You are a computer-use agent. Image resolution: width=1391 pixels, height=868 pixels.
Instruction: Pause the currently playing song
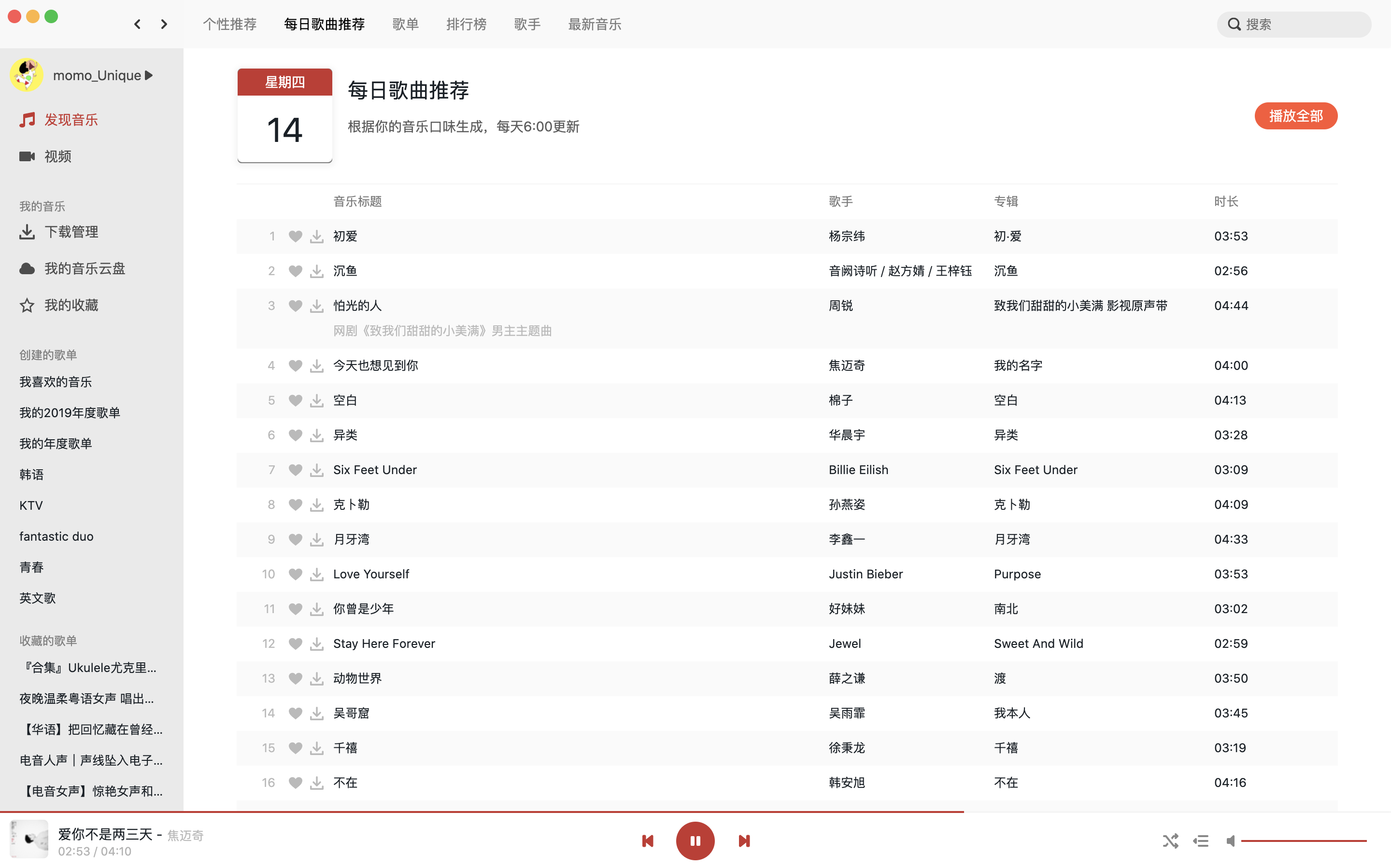(x=695, y=840)
